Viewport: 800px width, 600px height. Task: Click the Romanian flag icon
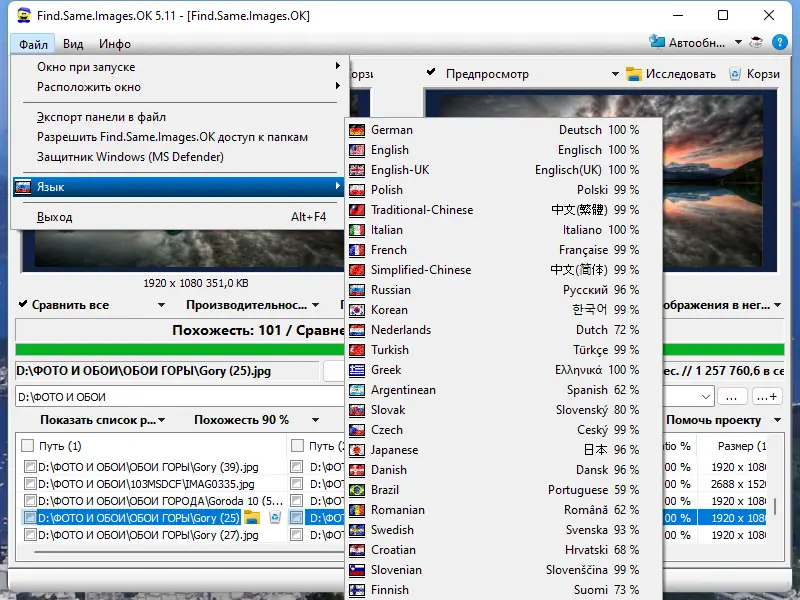(x=357, y=510)
